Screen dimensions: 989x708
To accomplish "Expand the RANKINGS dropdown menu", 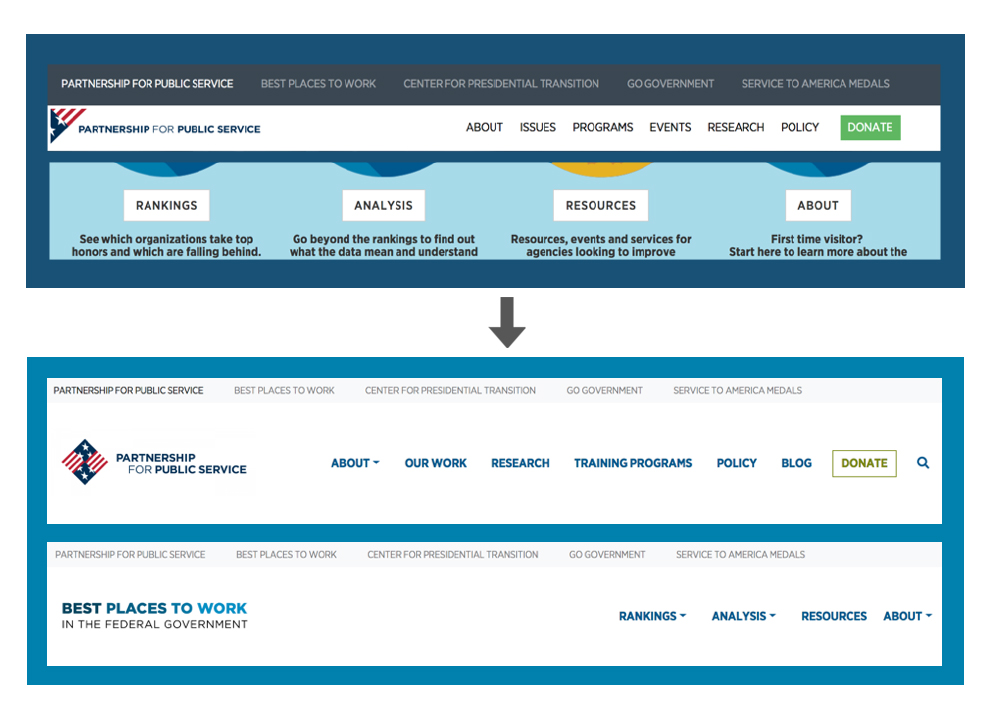I will [x=652, y=616].
